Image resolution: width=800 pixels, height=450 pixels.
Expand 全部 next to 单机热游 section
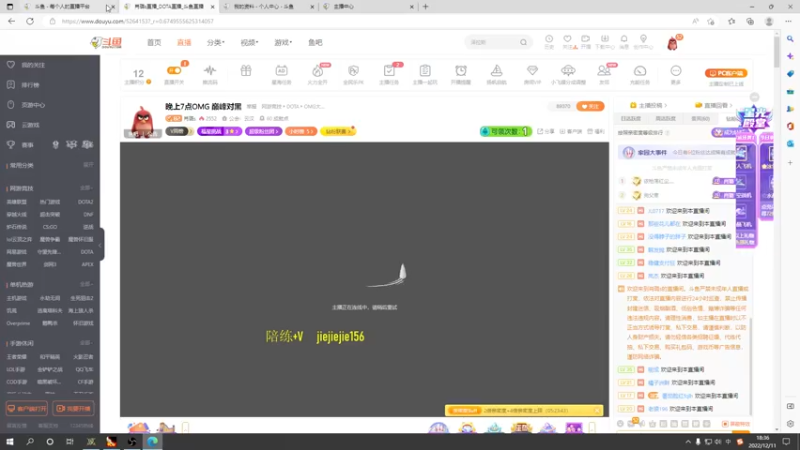86,284
